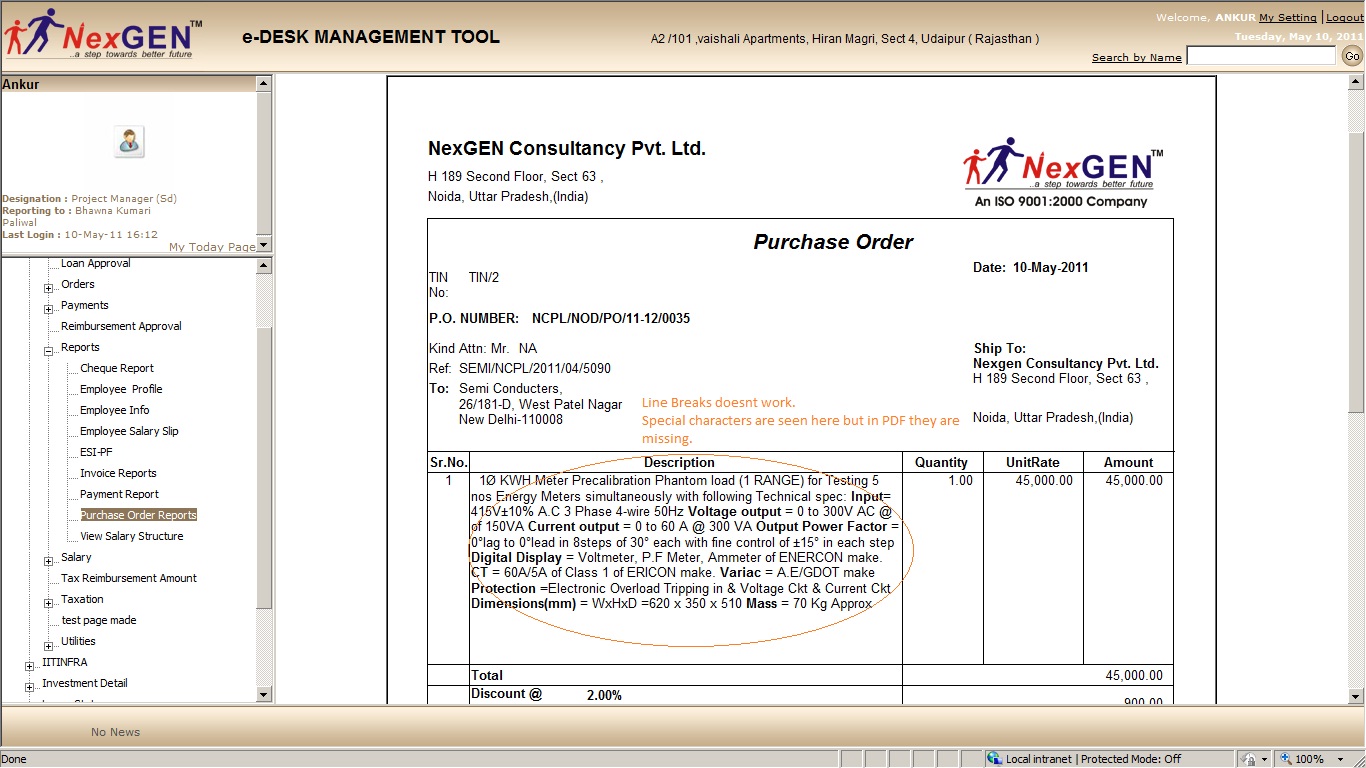Select IITINFRA in the navigation tree
The image size is (1366, 768).
point(65,662)
